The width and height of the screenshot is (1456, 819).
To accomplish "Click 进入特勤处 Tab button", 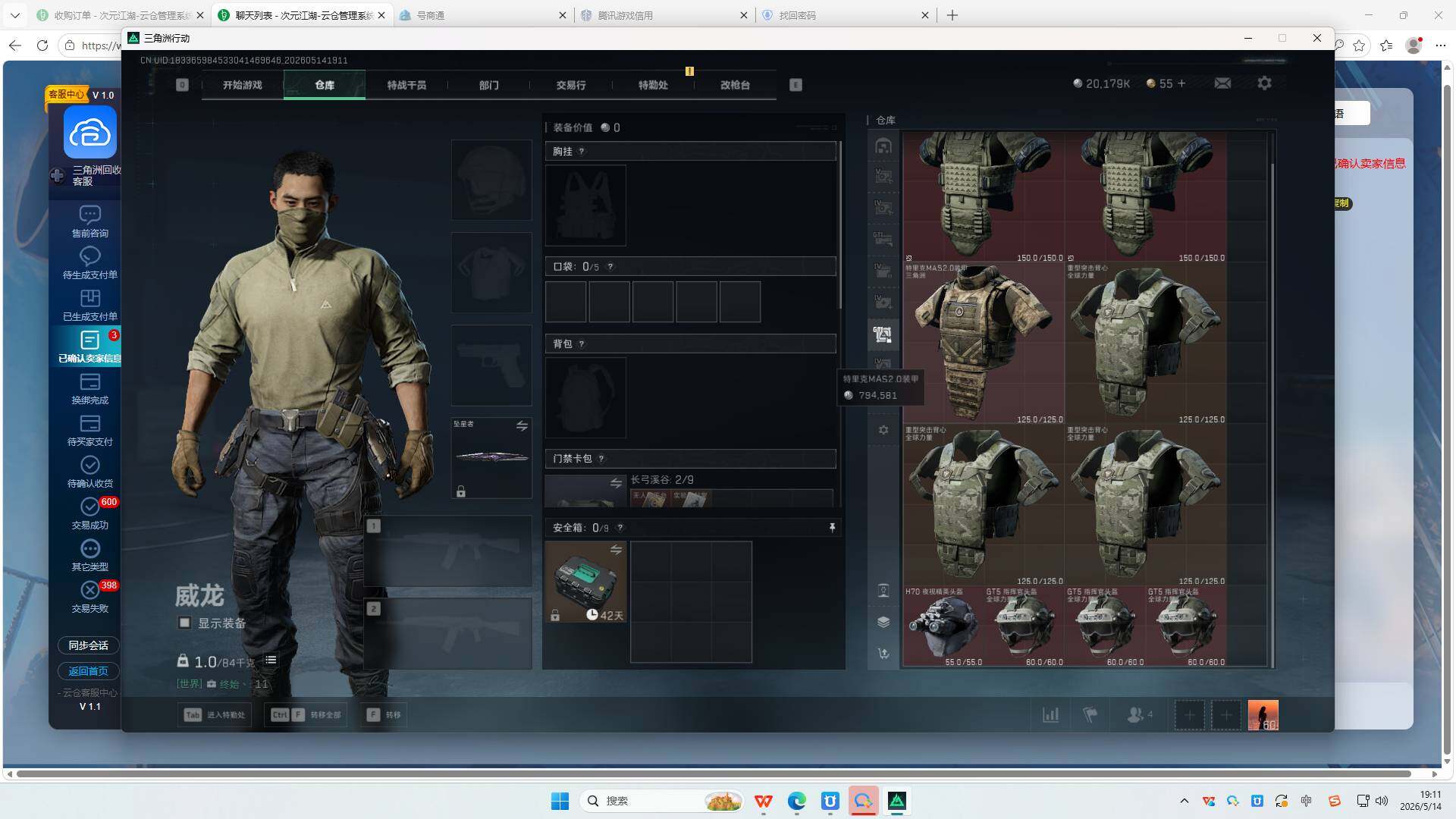I will [215, 714].
